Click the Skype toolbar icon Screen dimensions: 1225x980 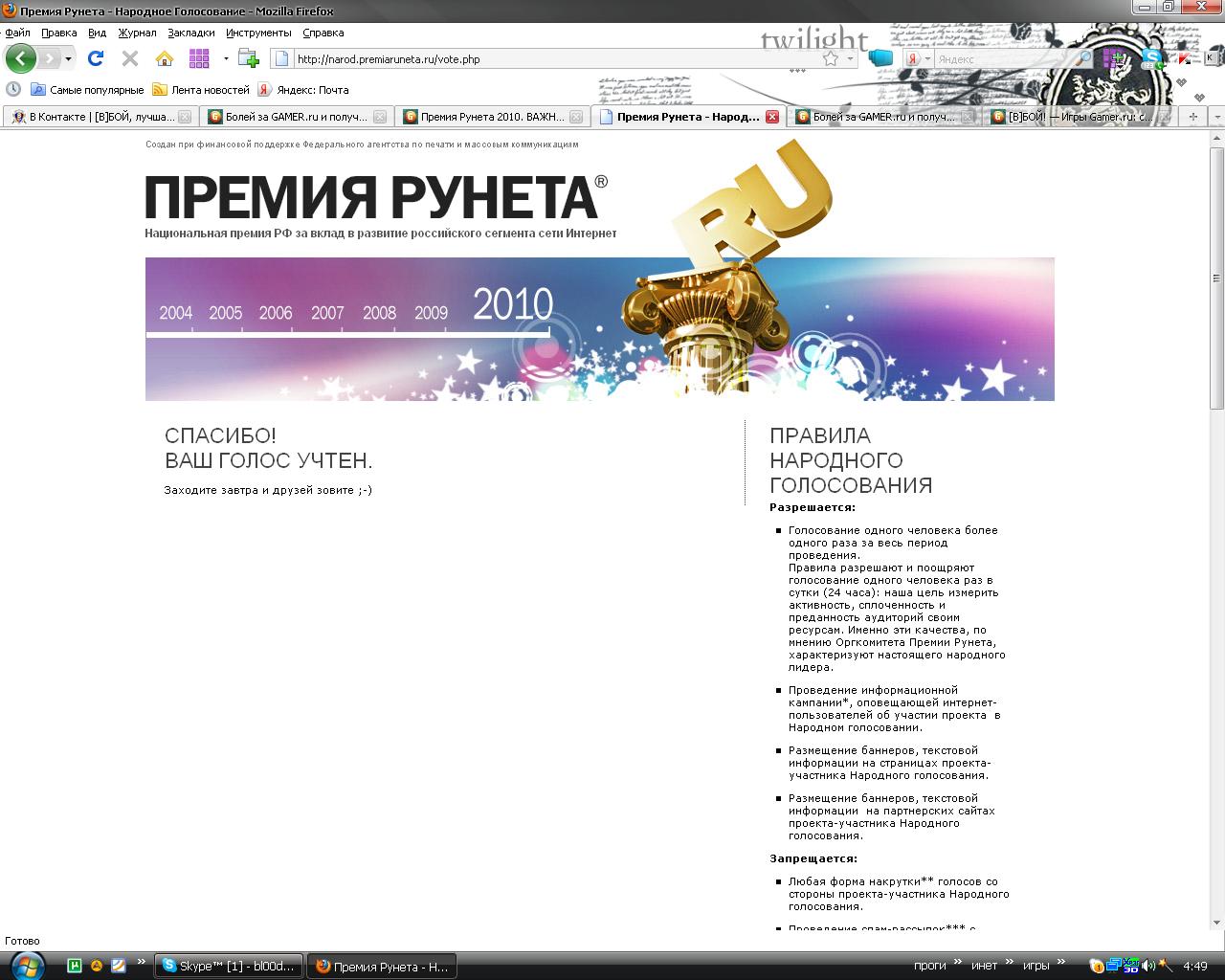click(1151, 59)
